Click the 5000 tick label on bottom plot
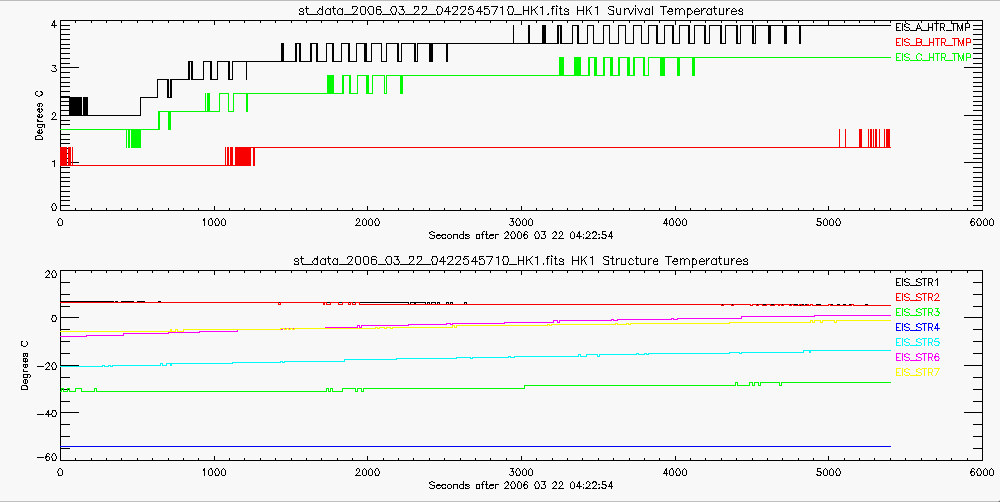This screenshot has width=1000, height=502. [x=828, y=472]
